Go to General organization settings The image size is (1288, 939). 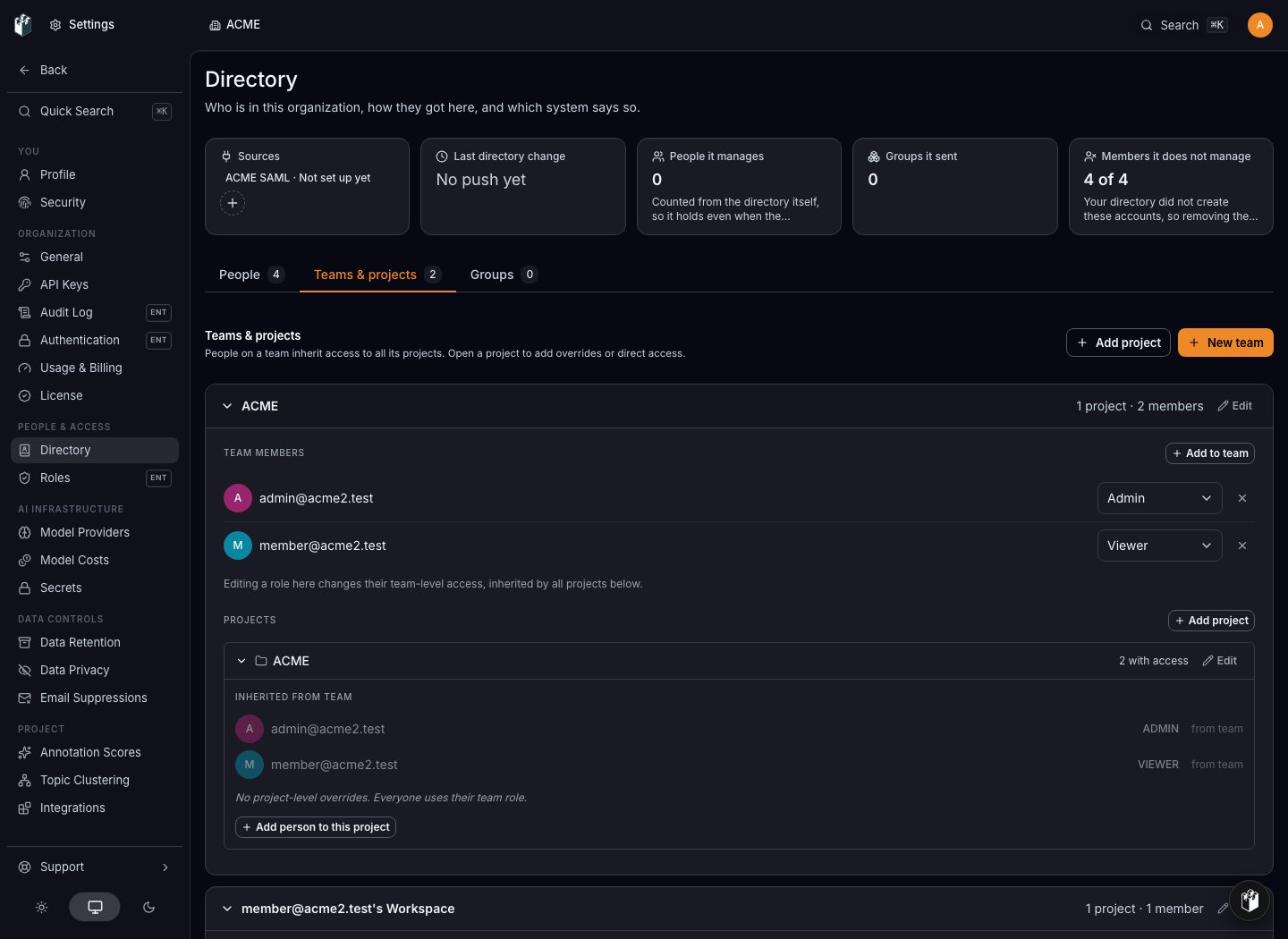point(95,257)
